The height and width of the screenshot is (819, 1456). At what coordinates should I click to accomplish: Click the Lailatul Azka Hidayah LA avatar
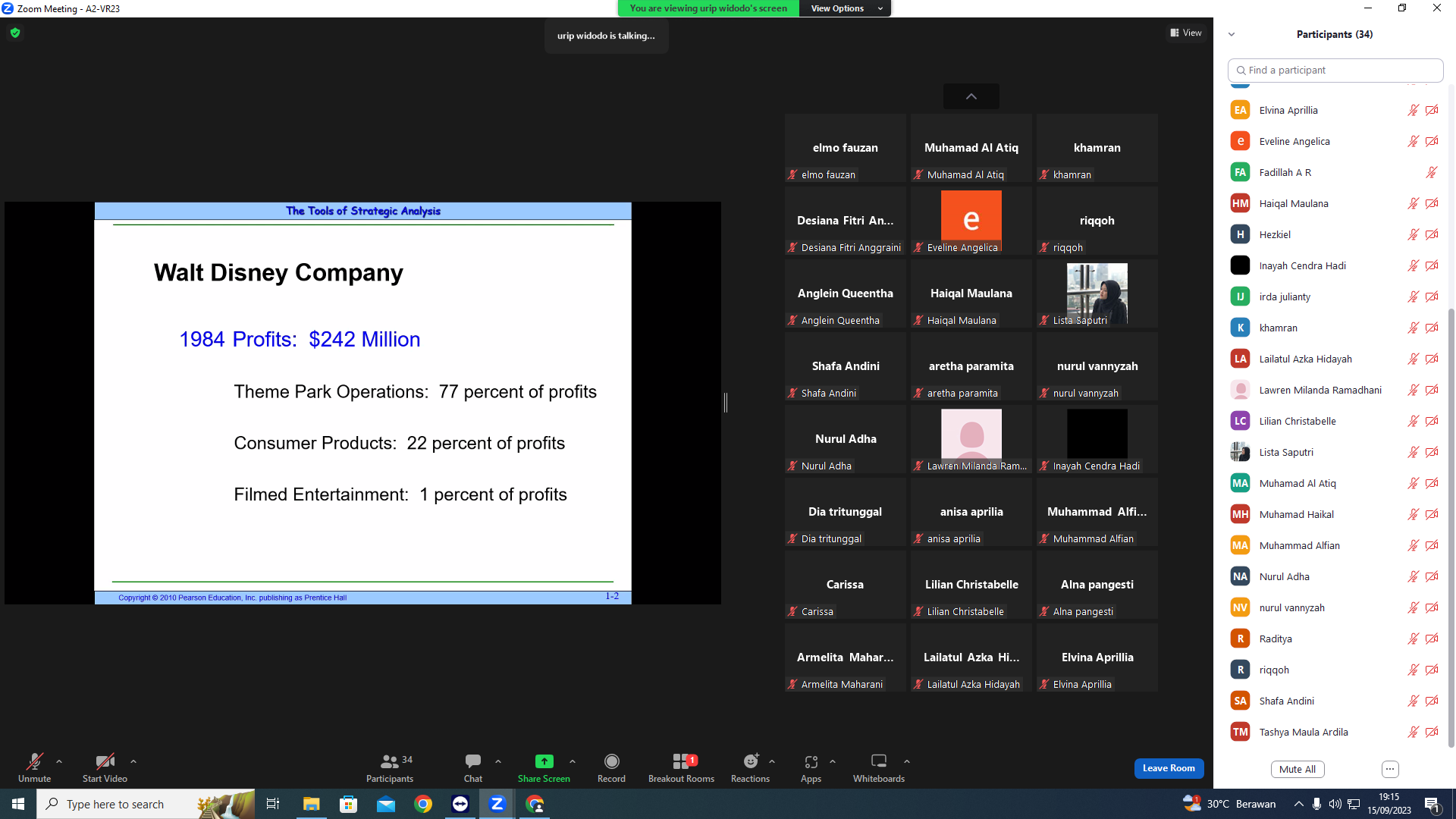point(1240,359)
